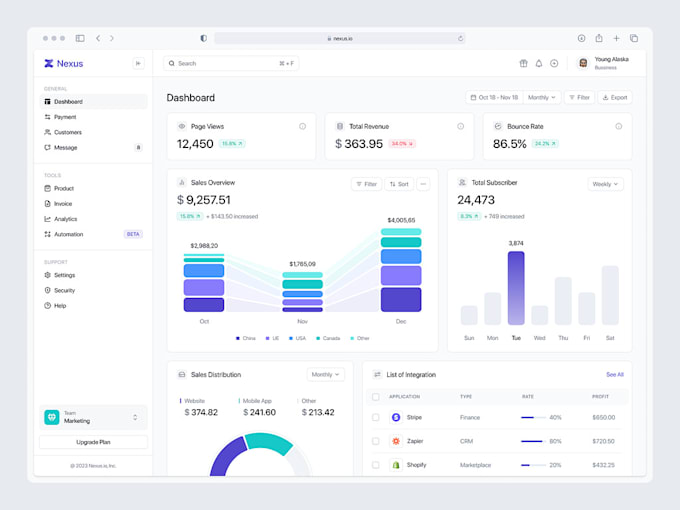The height and width of the screenshot is (510, 680).
Task: Open the three-dots menu in Sales Overview
Action: [x=423, y=184]
